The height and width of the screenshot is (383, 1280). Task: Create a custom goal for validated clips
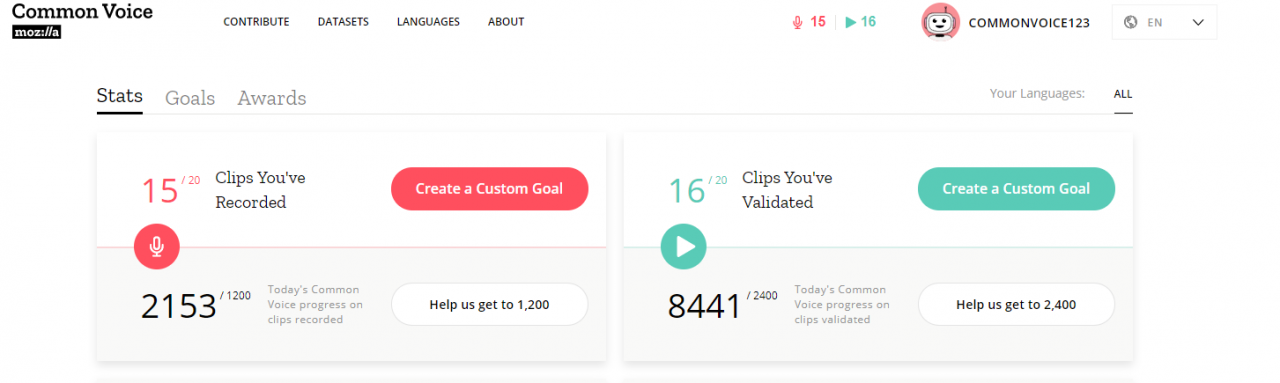1016,189
